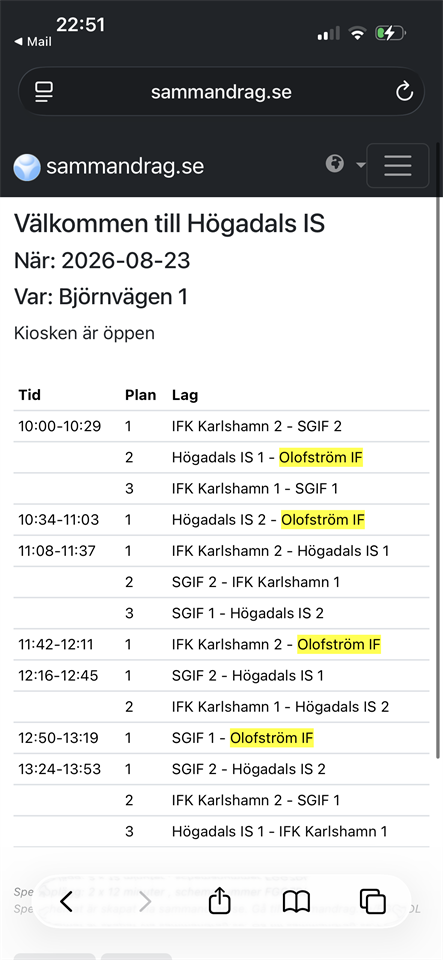Tap the page reload icon
This screenshot has width=443, height=960.
pyautogui.click(x=404, y=92)
